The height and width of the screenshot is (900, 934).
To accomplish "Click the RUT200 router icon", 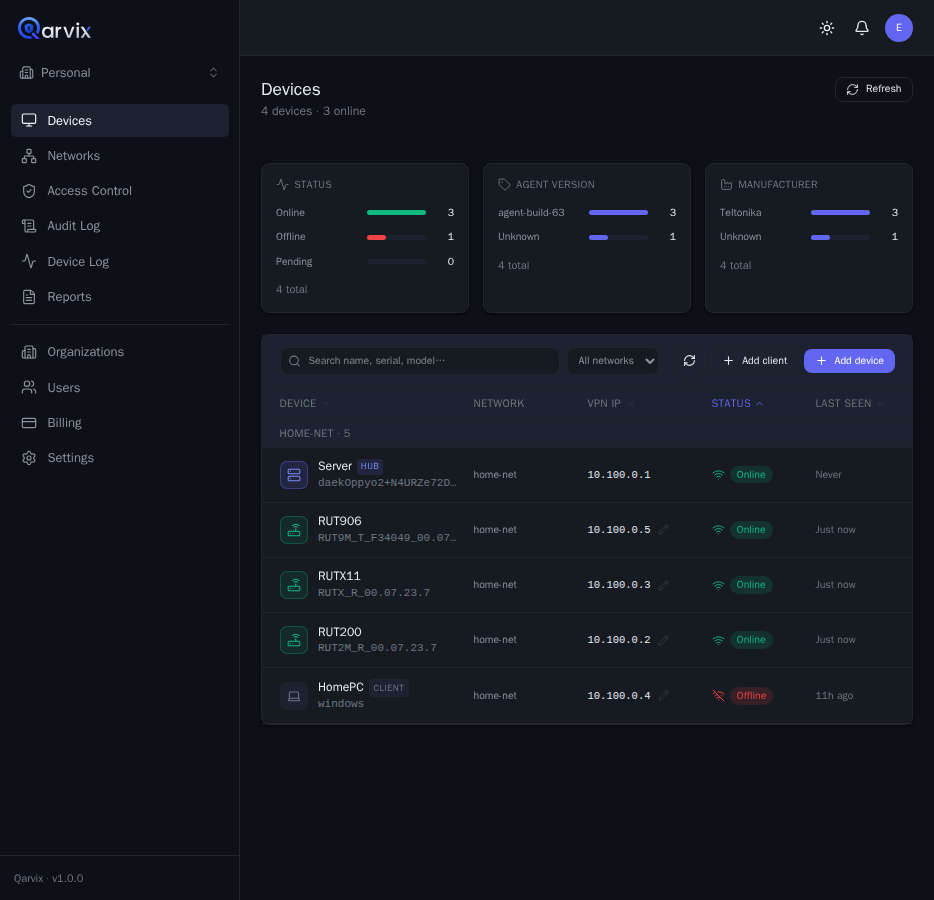I will 294,640.
